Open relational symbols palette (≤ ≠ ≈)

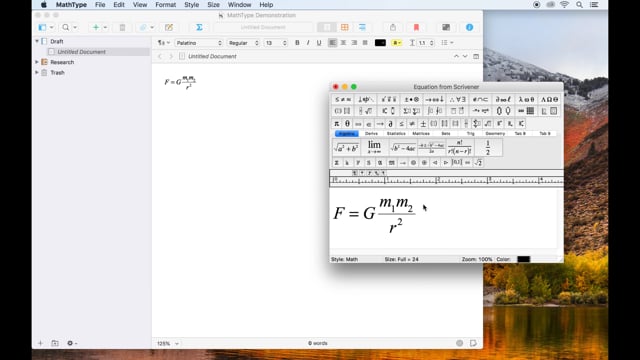point(343,99)
